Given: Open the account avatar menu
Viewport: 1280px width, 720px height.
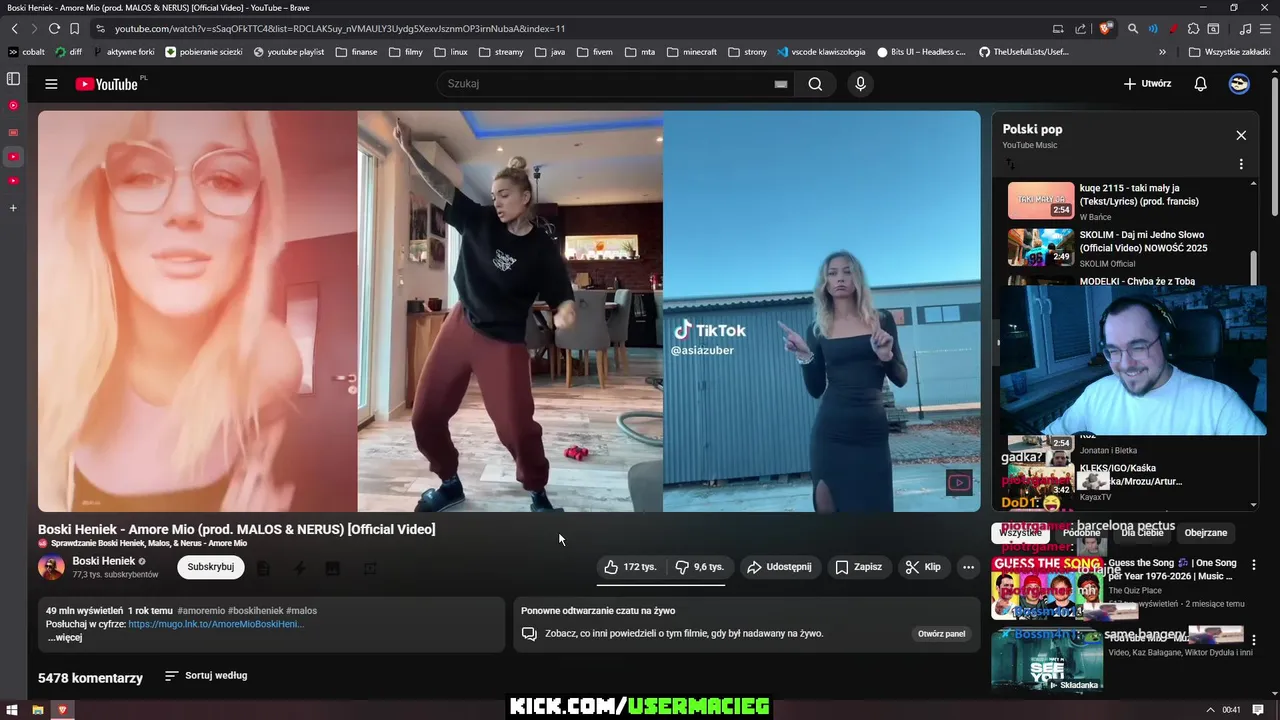Looking at the screenshot, I should point(1239,84).
